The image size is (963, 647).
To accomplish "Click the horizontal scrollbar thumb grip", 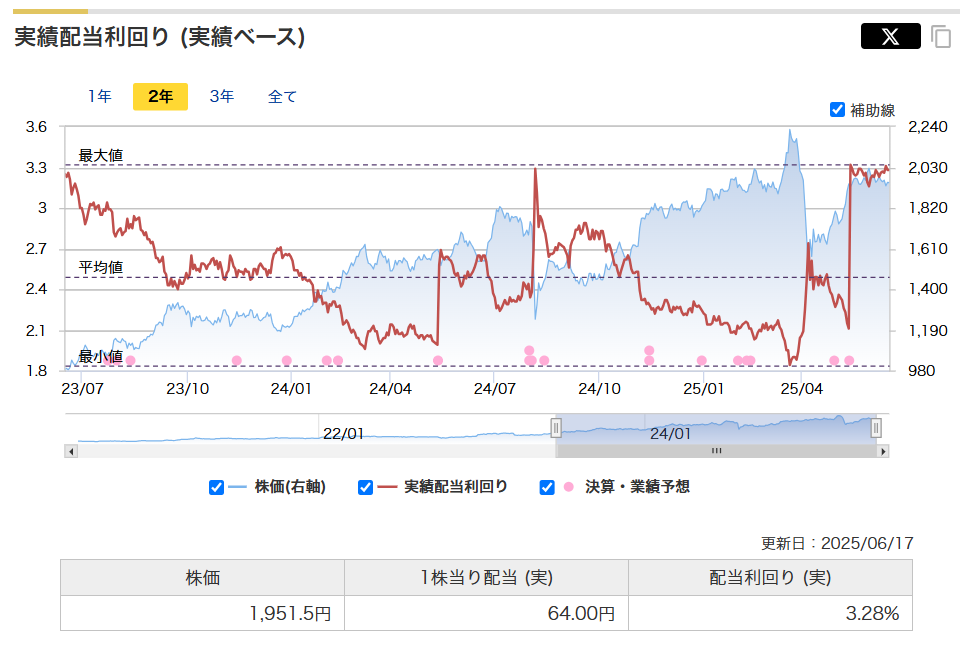I will point(716,451).
